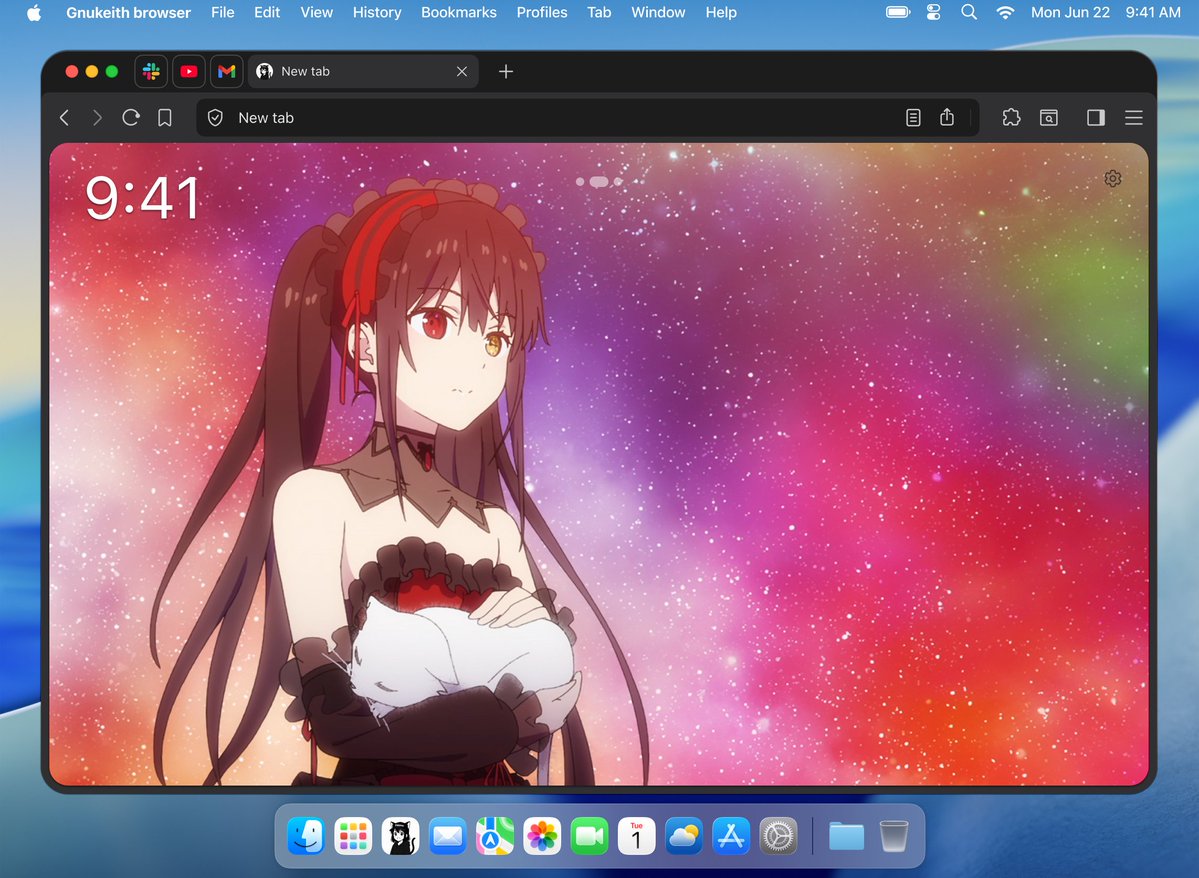Screen dimensions: 1199x878
Task: Open the Downloads folder in the Dock
Action: pos(846,836)
